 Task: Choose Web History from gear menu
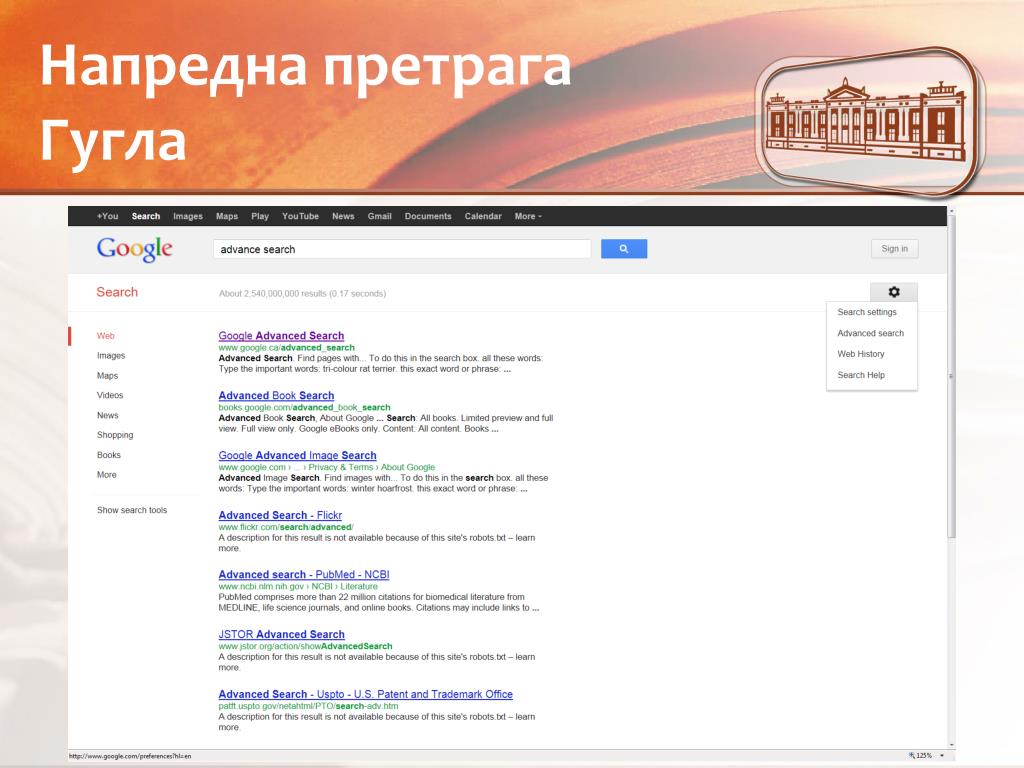pos(861,354)
